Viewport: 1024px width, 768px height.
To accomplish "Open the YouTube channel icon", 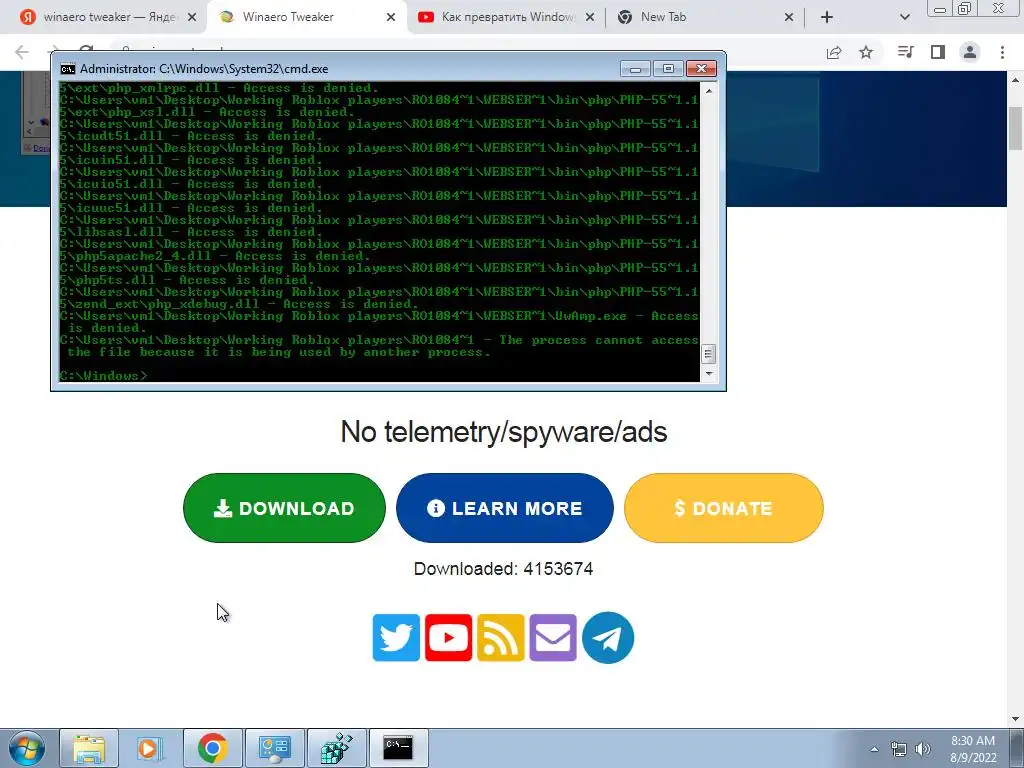I will [449, 637].
